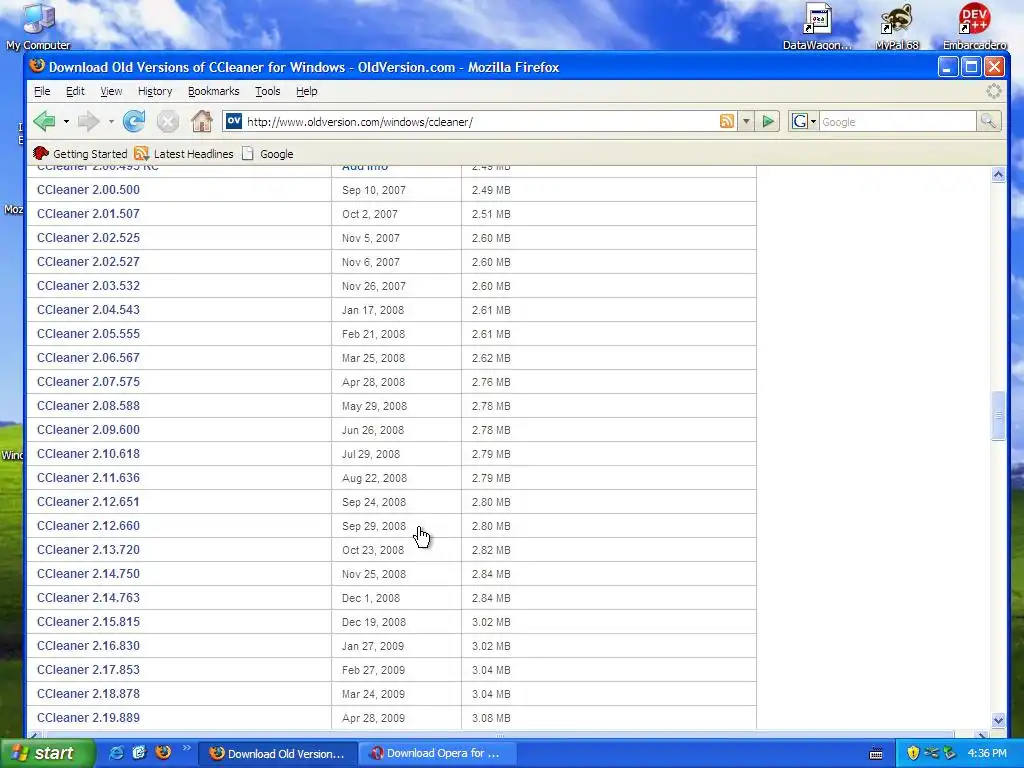Switch to Download Opera taskbar button
Image resolution: width=1024 pixels, height=768 pixels.
436,754
